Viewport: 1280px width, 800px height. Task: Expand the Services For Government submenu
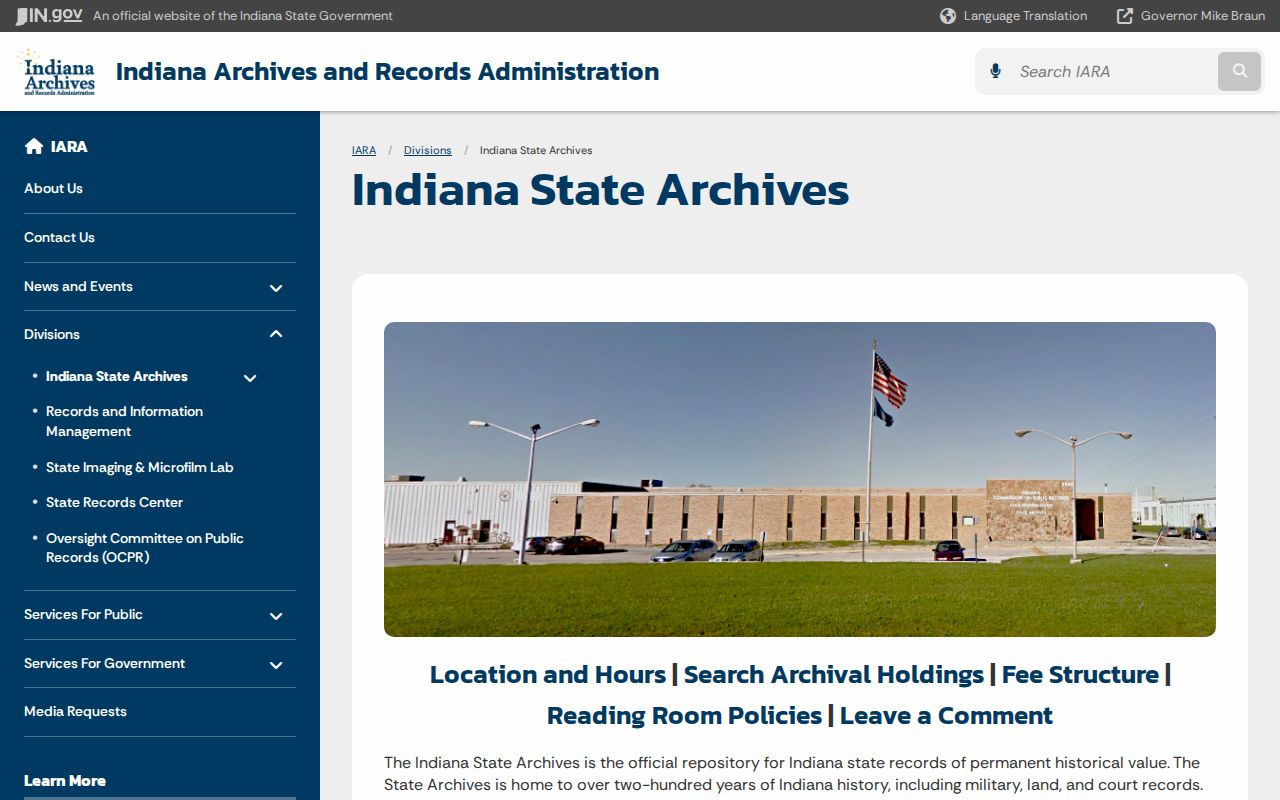[x=276, y=665]
